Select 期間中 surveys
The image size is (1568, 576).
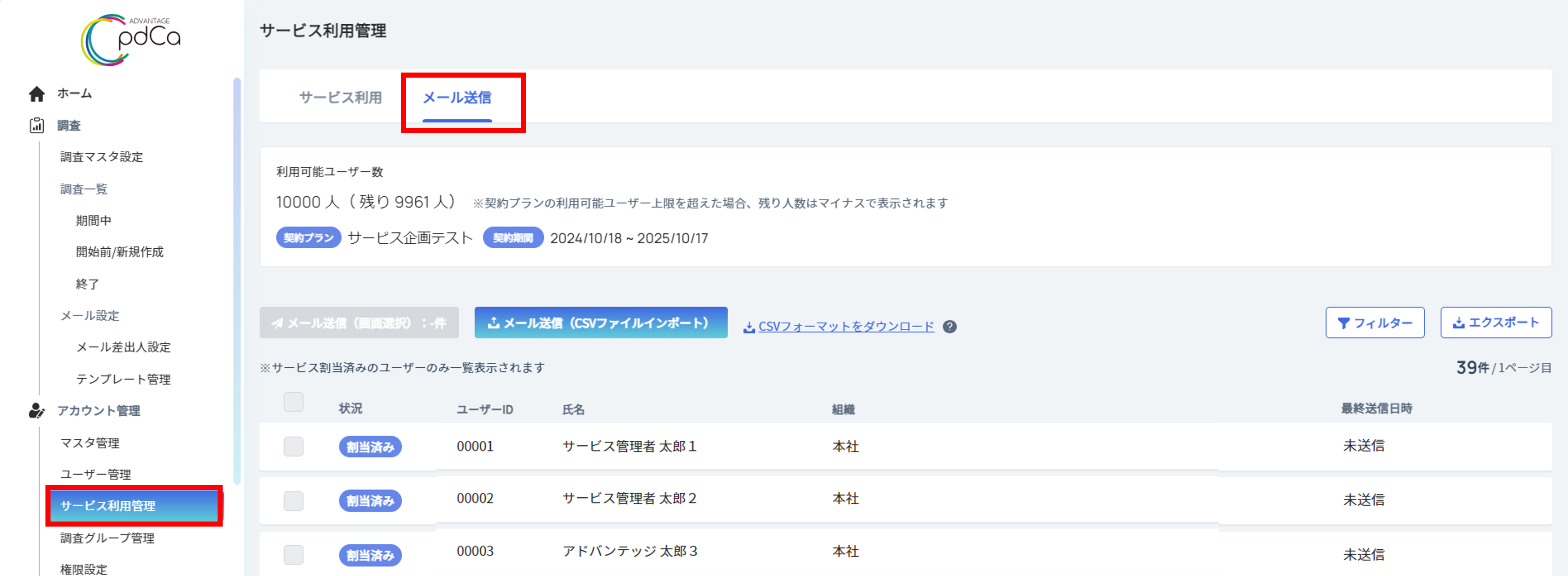[x=93, y=221]
